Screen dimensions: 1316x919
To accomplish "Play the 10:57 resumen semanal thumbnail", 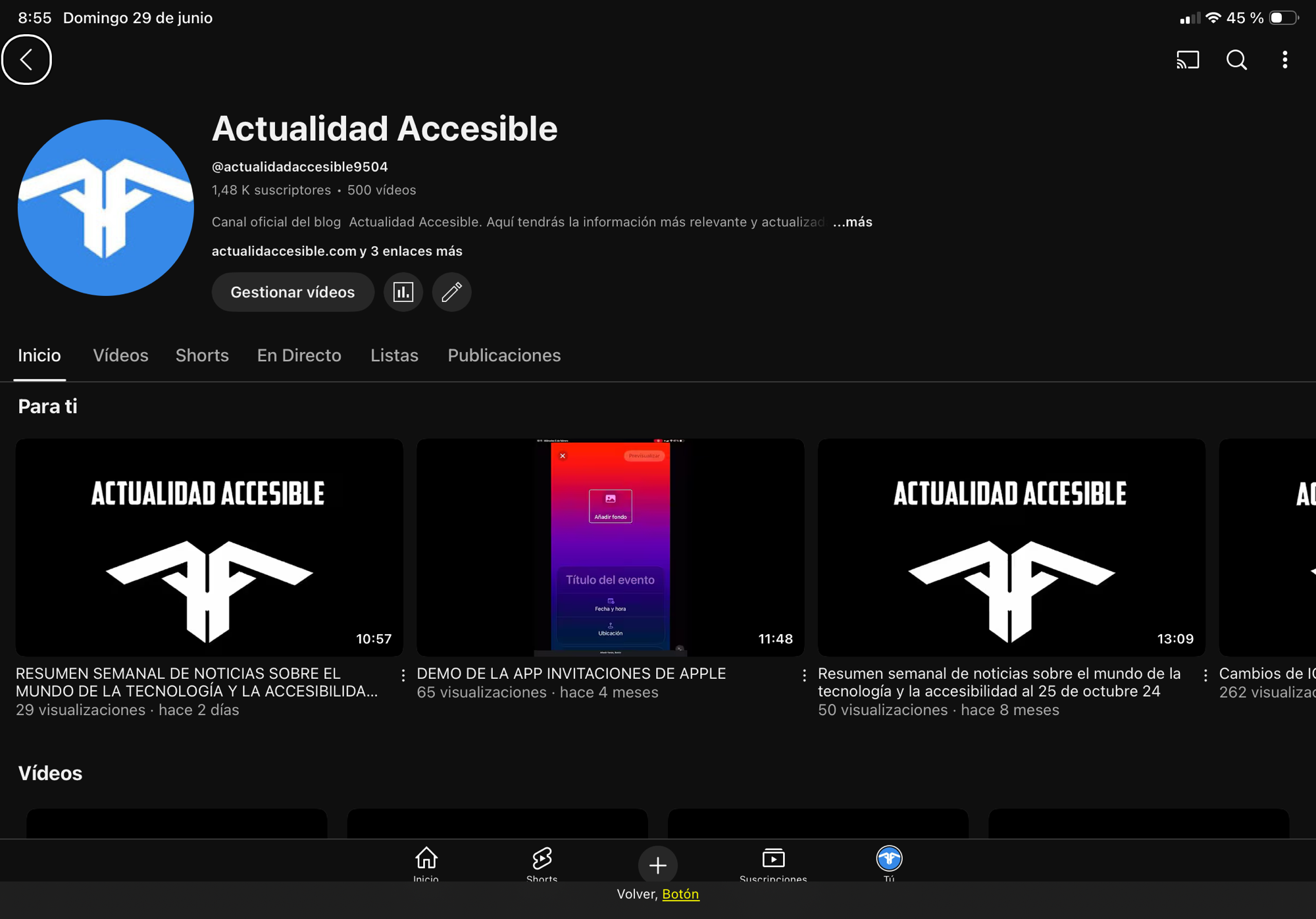I will (x=209, y=547).
